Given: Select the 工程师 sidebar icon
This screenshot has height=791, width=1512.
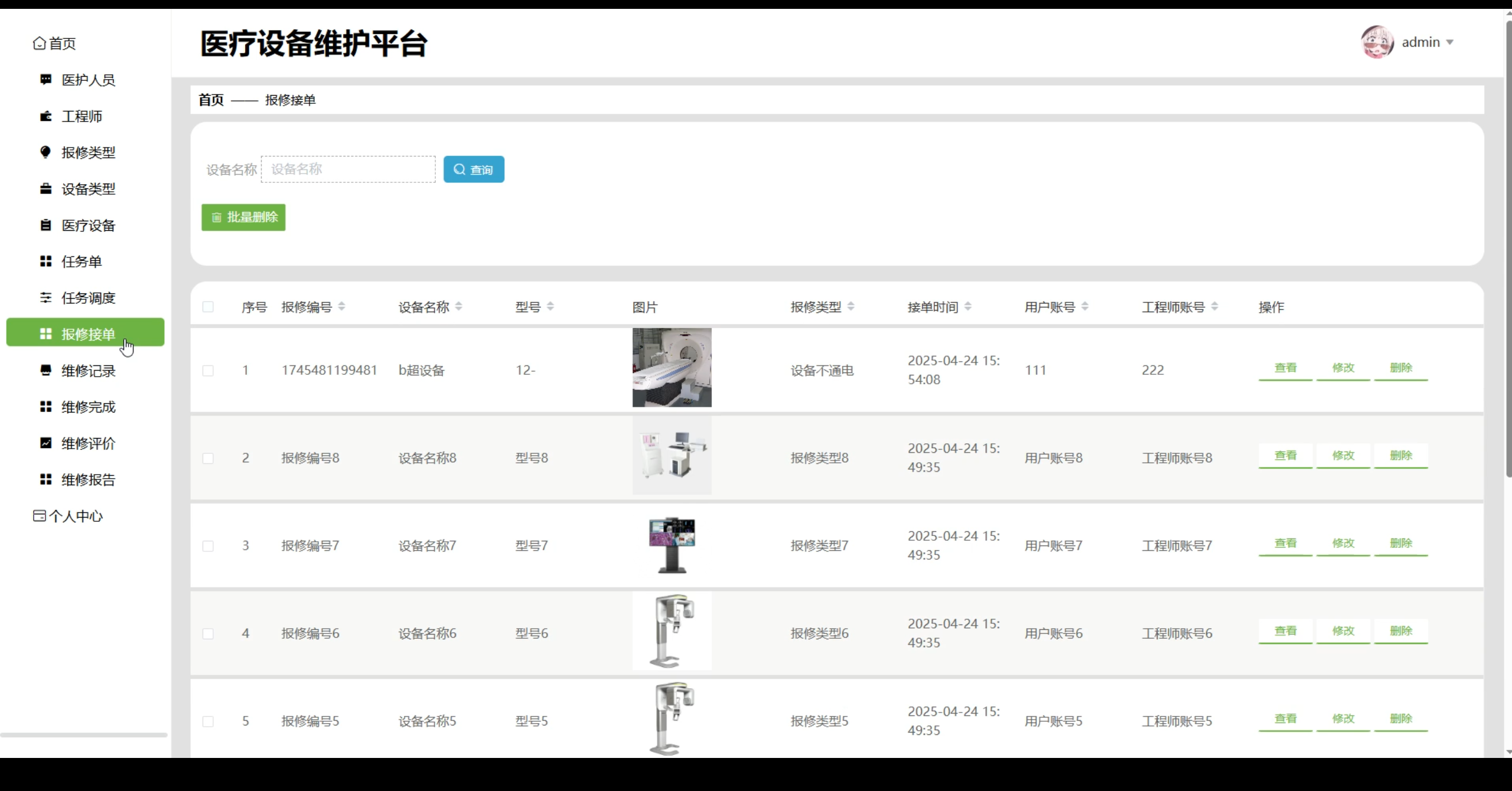Looking at the screenshot, I should tap(45, 116).
